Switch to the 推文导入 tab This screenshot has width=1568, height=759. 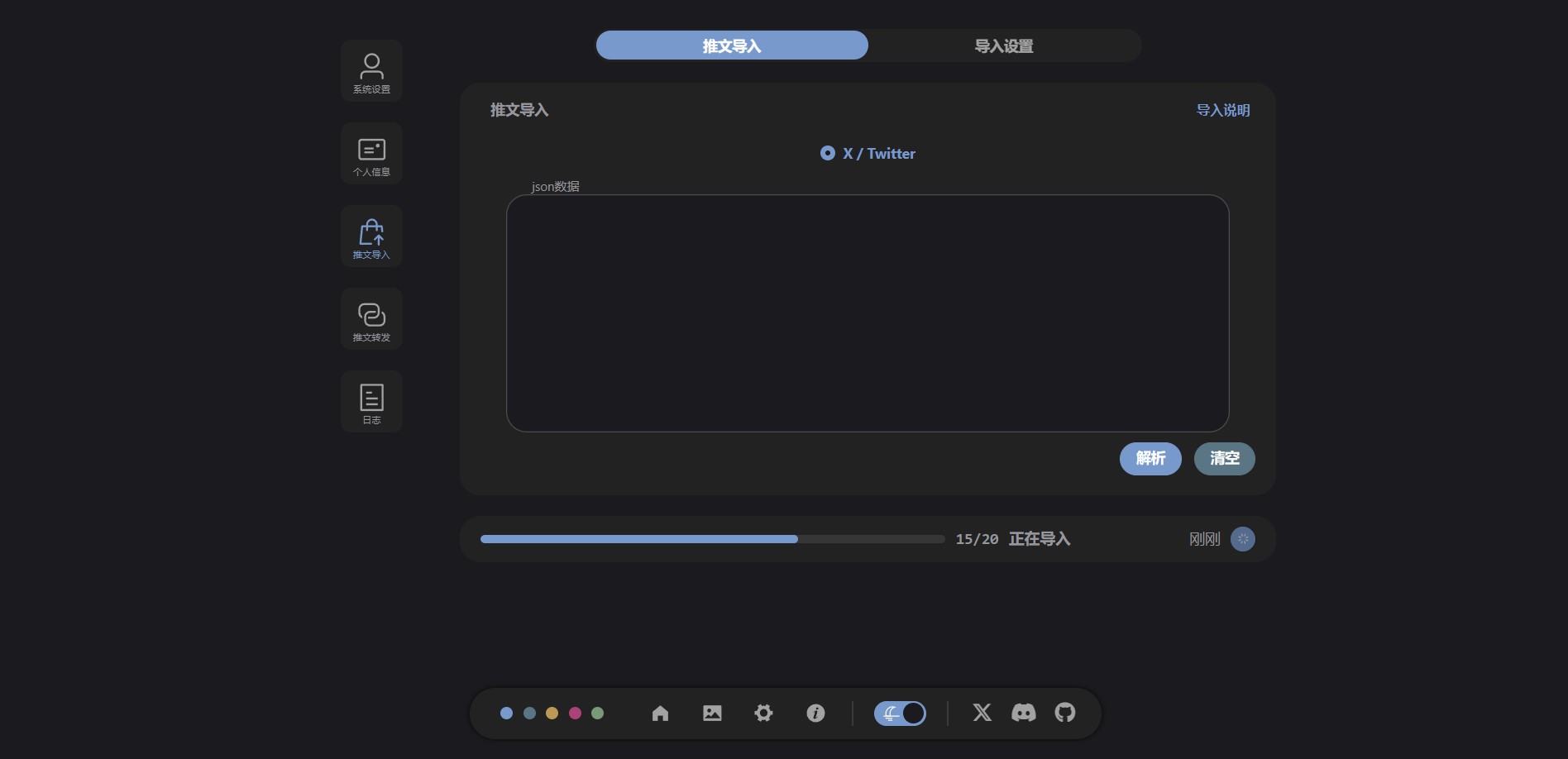(732, 46)
